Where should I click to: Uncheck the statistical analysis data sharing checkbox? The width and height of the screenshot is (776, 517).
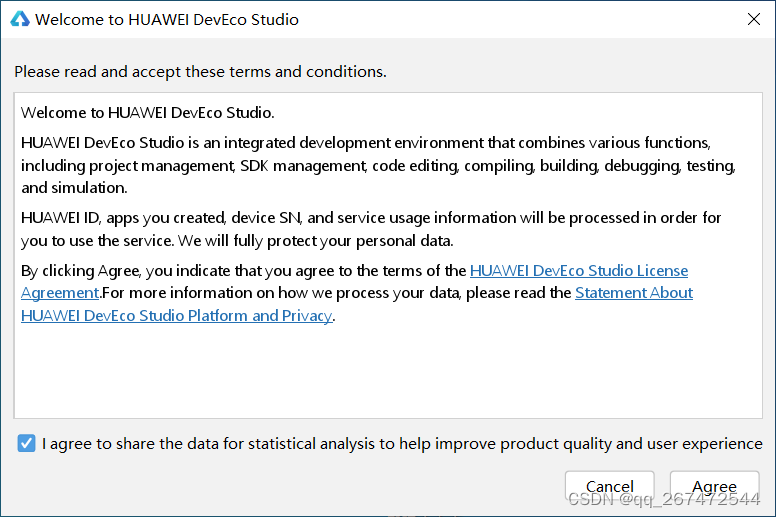(26, 443)
